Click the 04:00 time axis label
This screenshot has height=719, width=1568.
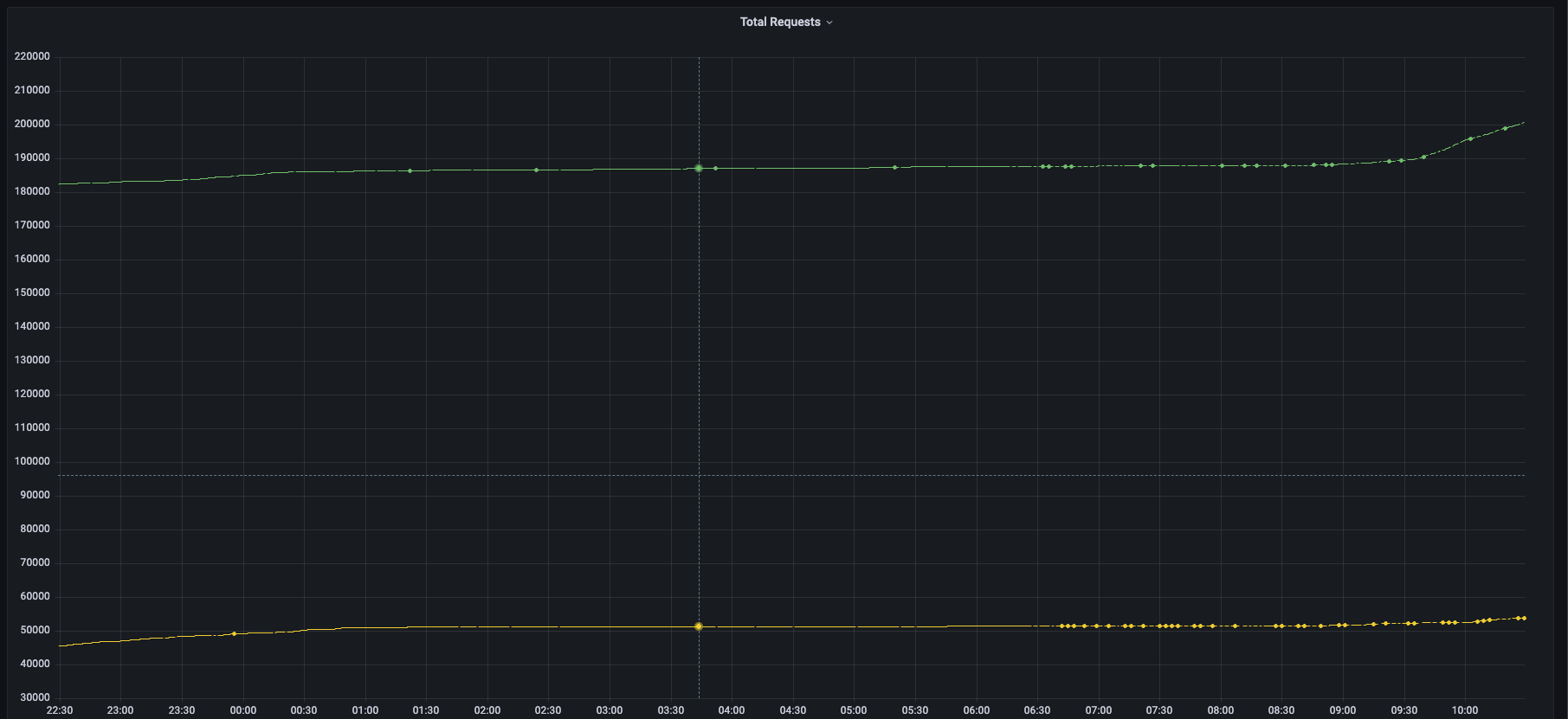point(732,710)
